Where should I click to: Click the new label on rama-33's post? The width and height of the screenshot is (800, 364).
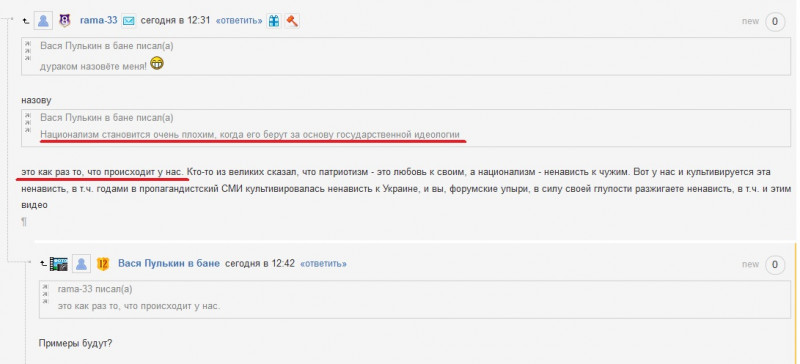(x=751, y=21)
